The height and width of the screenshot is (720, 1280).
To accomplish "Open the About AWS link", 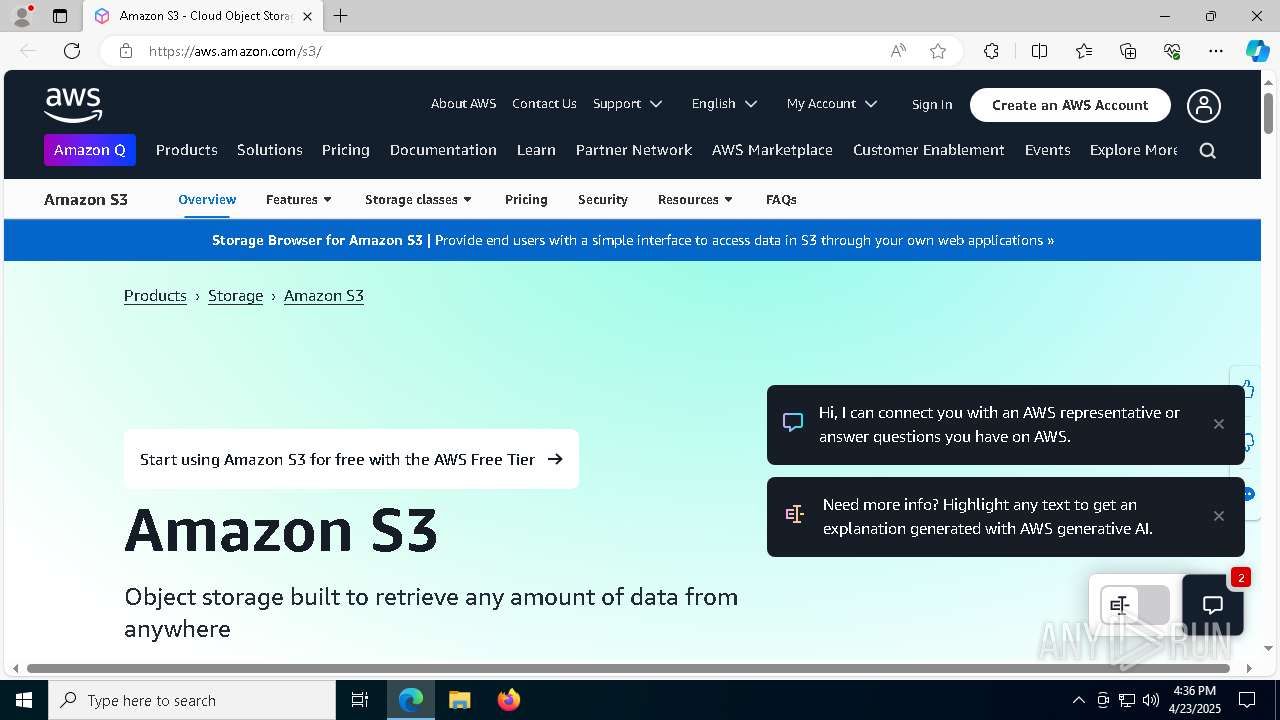I will (463, 104).
